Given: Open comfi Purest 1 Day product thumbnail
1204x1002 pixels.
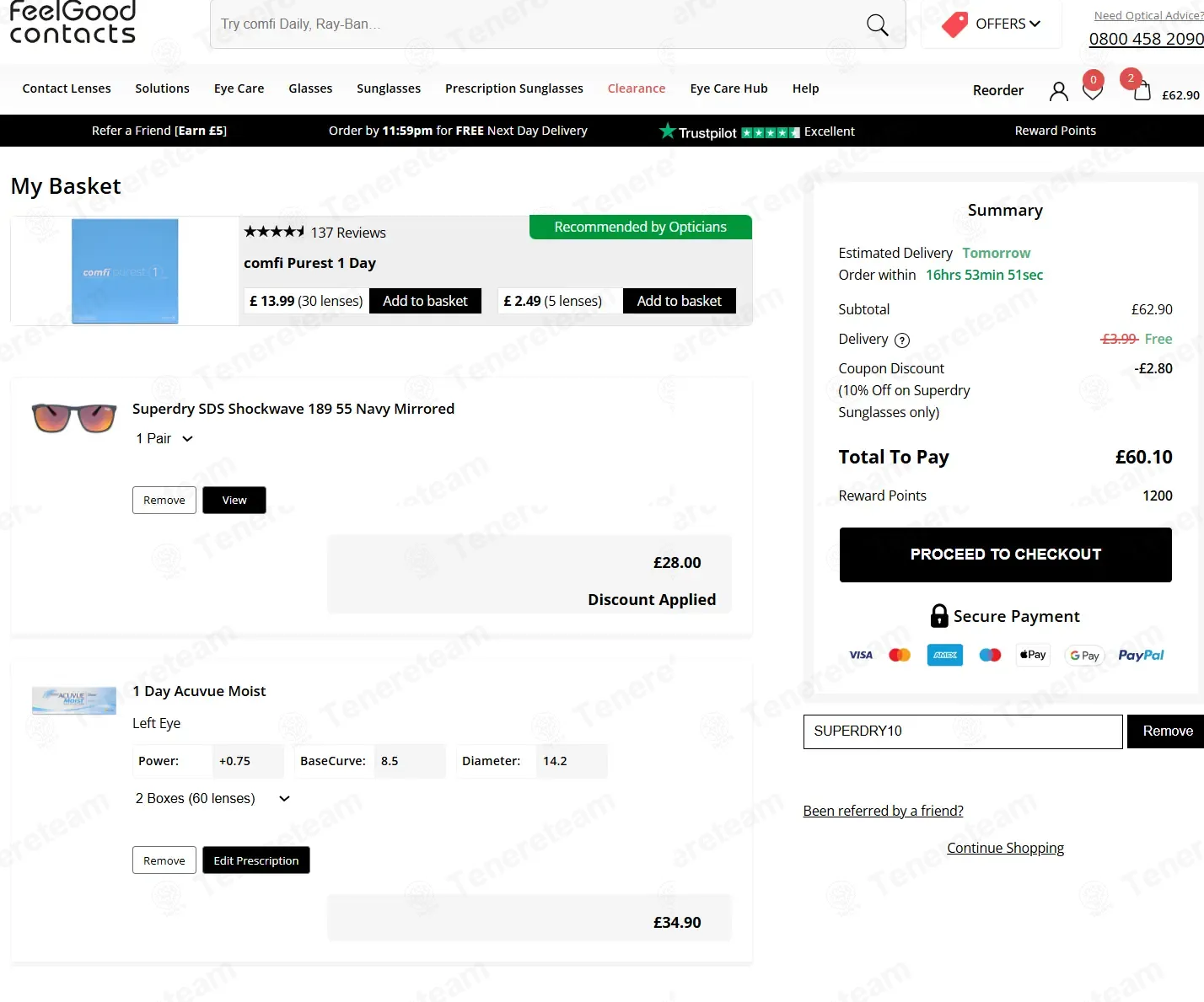Looking at the screenshot, I should 125,271.
